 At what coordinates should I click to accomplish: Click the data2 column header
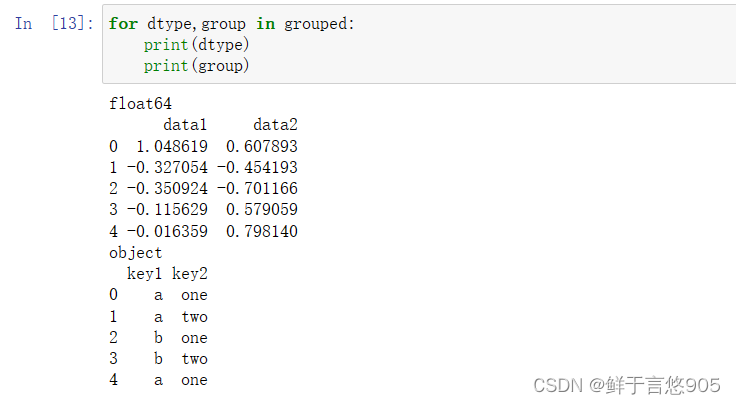275,125
